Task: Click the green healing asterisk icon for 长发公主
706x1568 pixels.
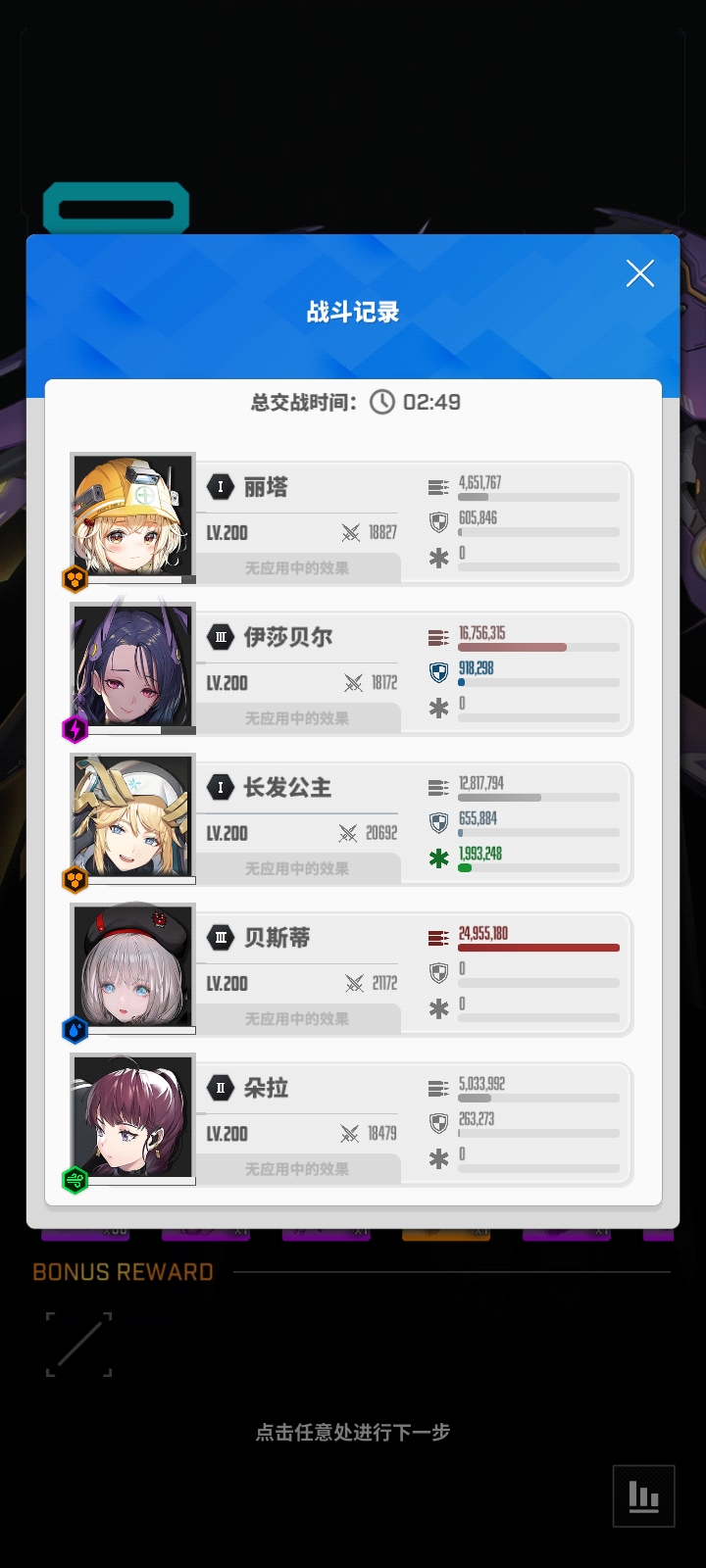Action: point(439,858)
